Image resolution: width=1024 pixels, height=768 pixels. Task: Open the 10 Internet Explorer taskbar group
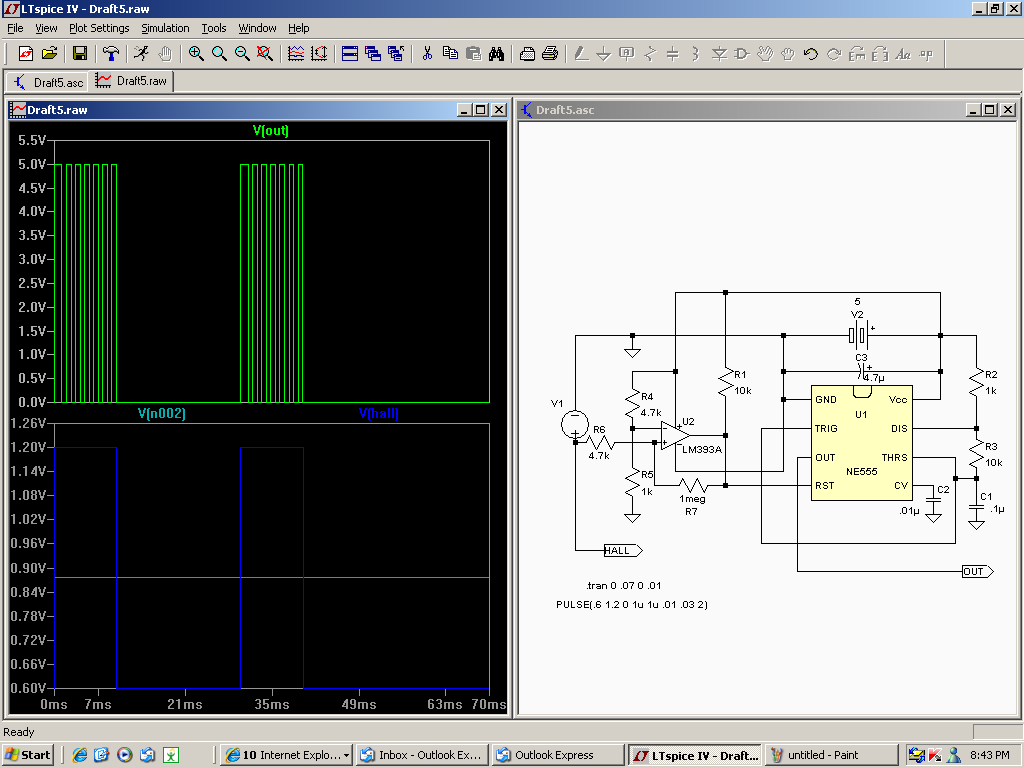coord(287,755)
